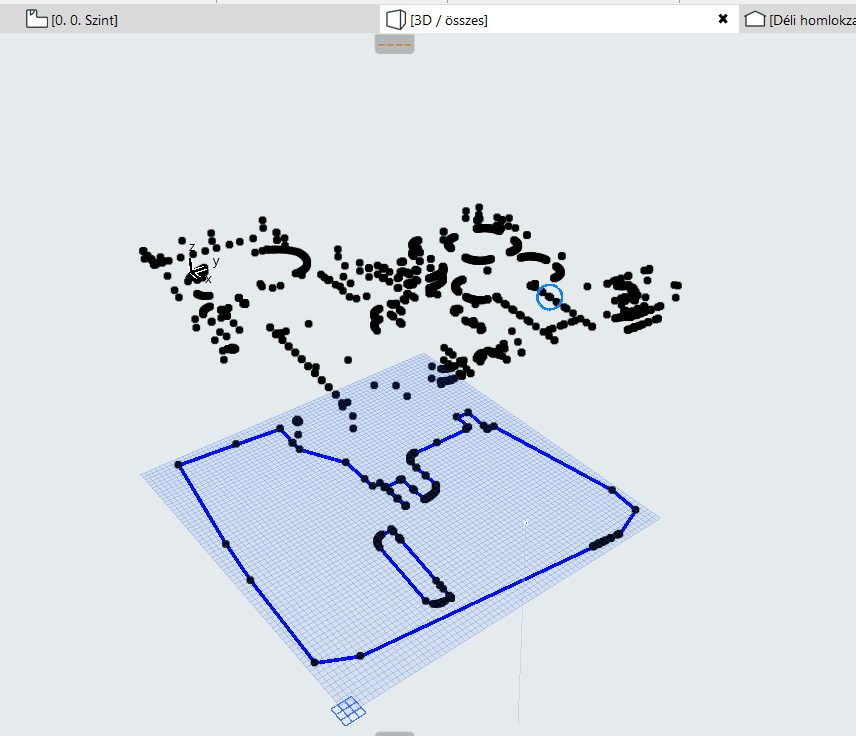This screenshot has height=736, width=856.
Task: Click the floor plan icon on Szint tab
Action: [37, 19]
